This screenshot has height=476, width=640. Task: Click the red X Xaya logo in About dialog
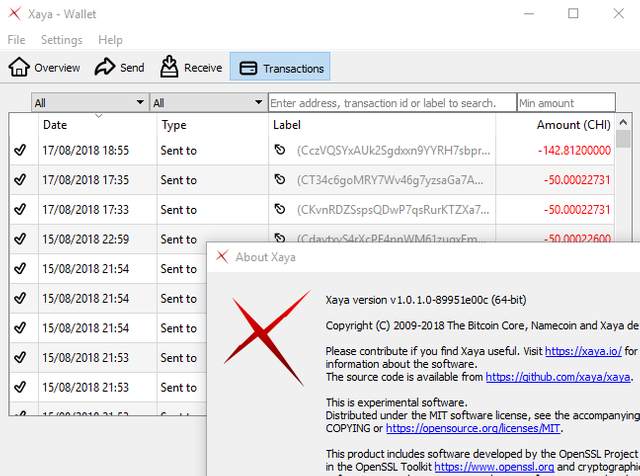(267, 338)
